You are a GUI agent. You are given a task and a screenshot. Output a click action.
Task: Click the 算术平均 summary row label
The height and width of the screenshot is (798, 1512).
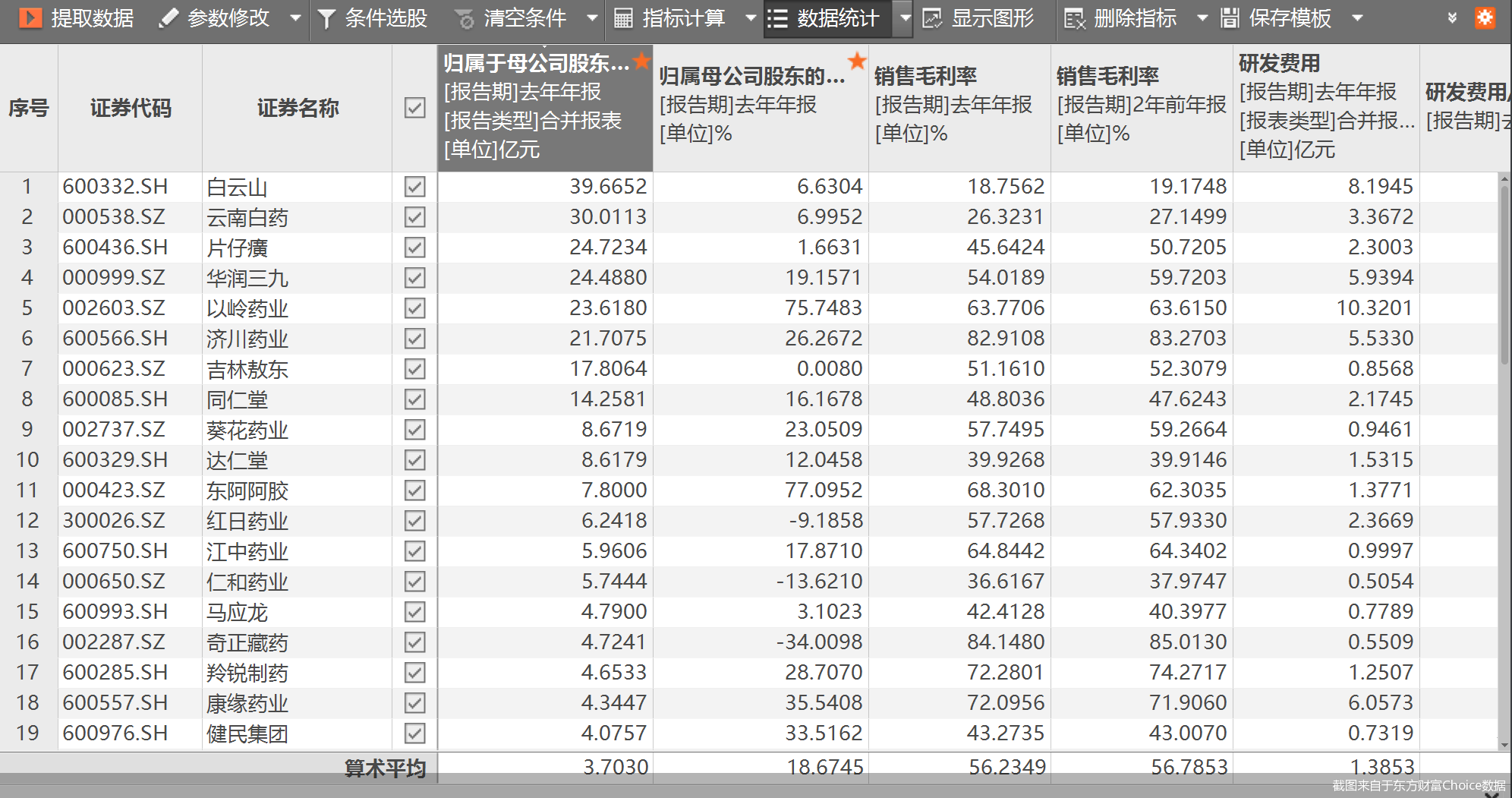(386, 768)
